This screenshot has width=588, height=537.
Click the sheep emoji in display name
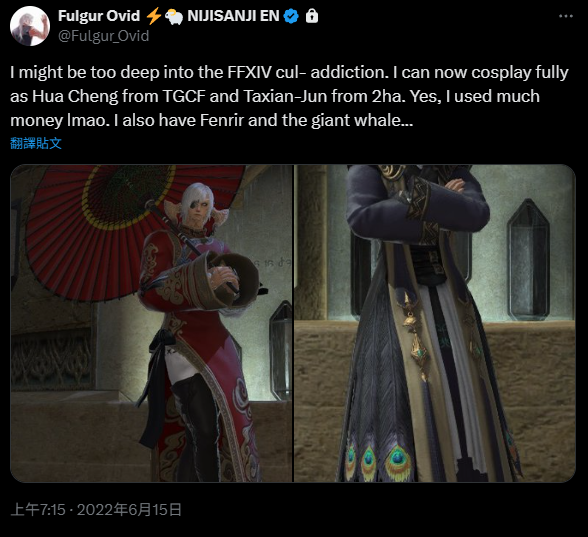[174, 17]
